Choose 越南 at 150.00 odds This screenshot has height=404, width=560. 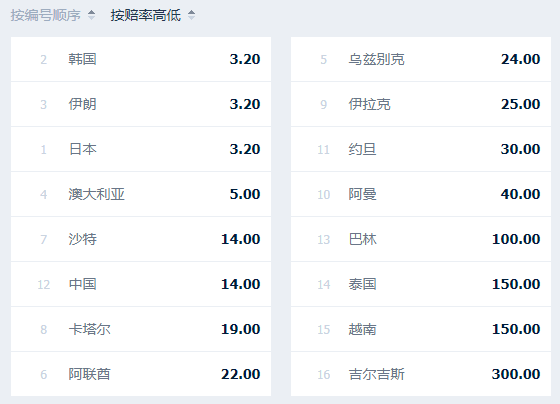[421, 329]
